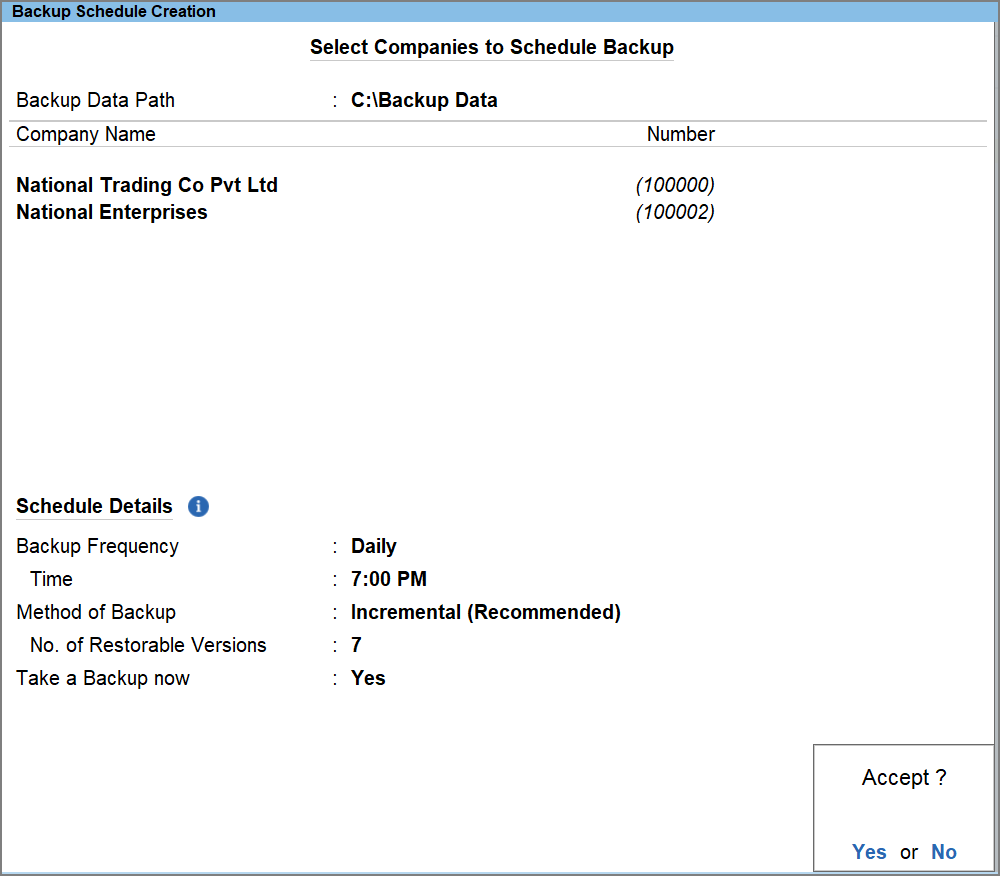The width and height of the screenshot is (1000, 876).
Task: Click the Company Name column header
Action: 85,134
